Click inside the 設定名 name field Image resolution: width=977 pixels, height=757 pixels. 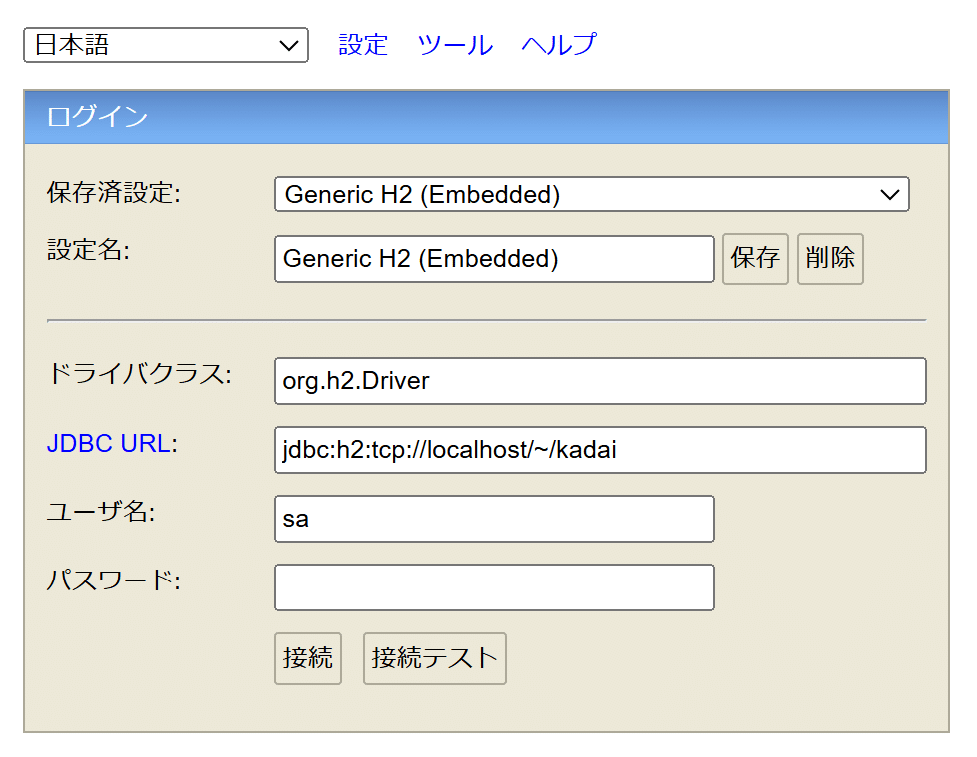[x=493, y=259]
